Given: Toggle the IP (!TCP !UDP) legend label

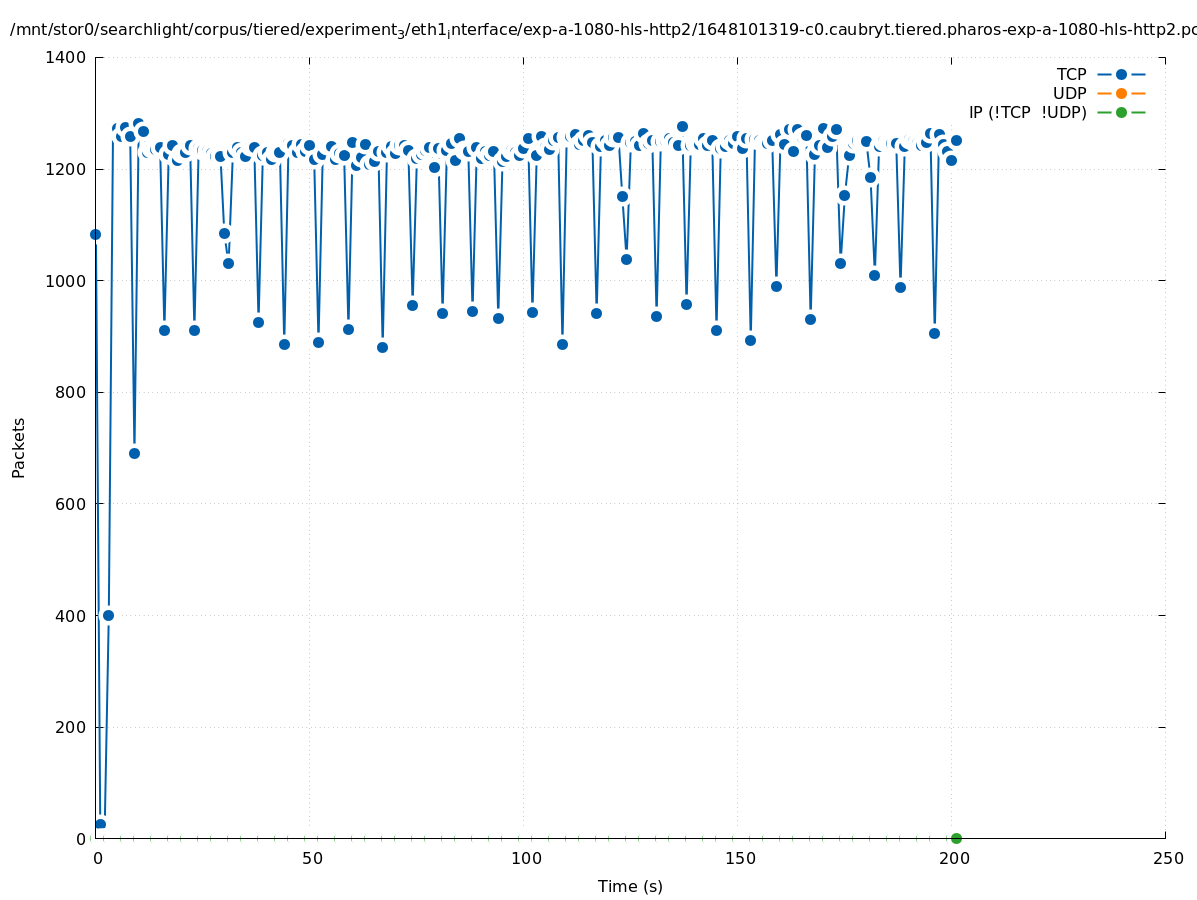Looking at the screenshot, I should 1027,113.
